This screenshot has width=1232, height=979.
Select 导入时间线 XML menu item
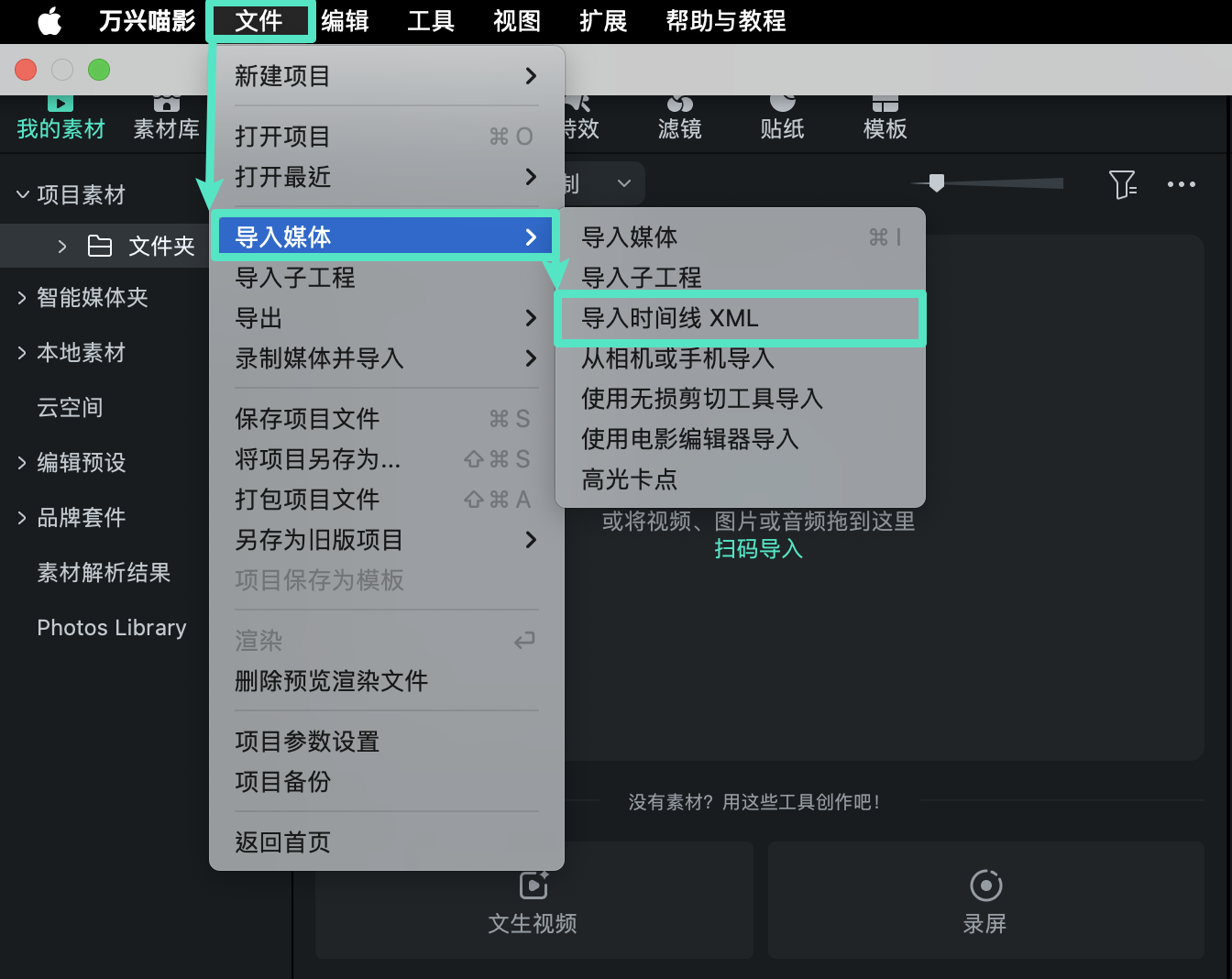click(741, 318)
